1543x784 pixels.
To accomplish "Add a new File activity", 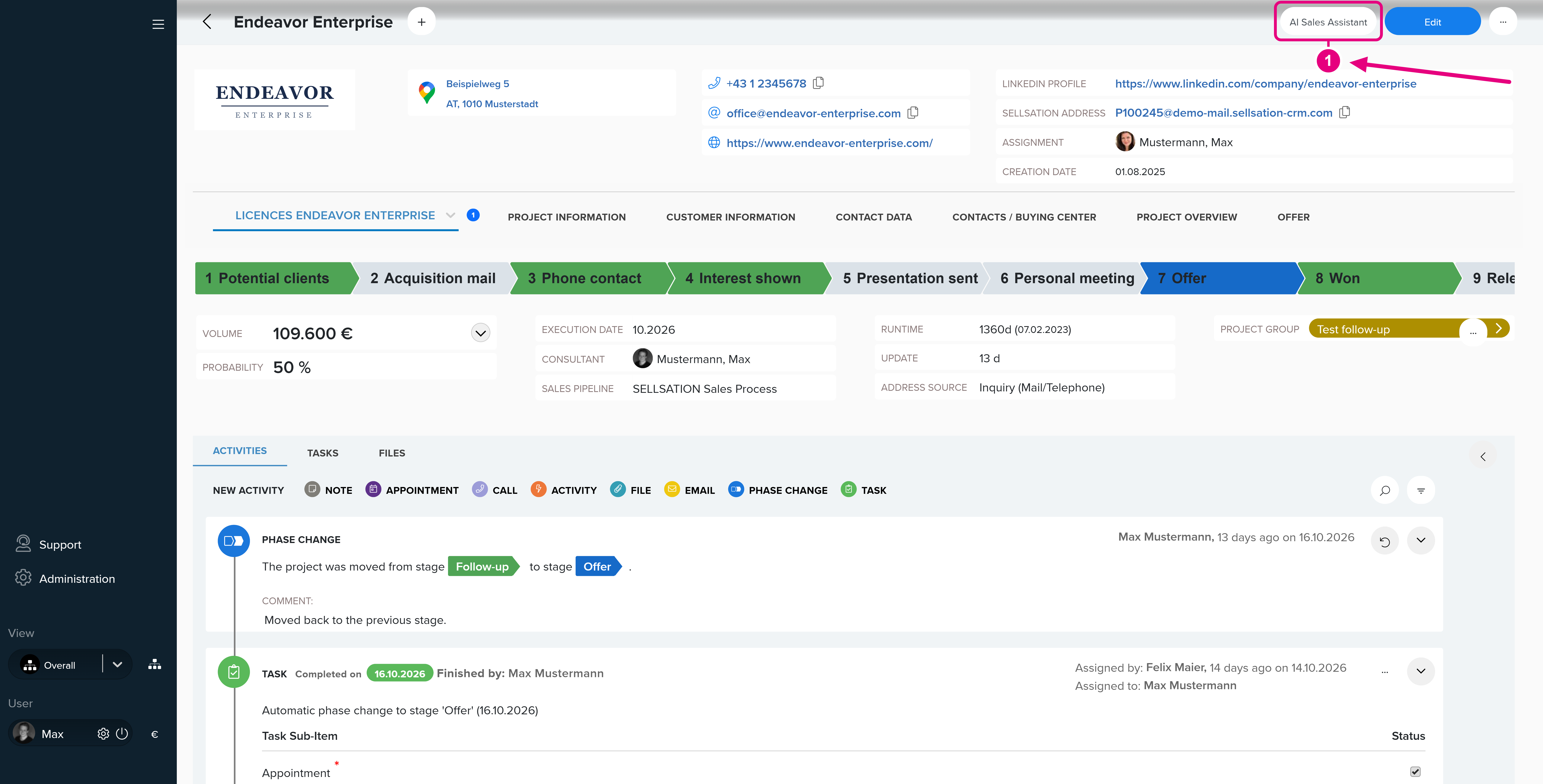I will click(x=630, y=490).
